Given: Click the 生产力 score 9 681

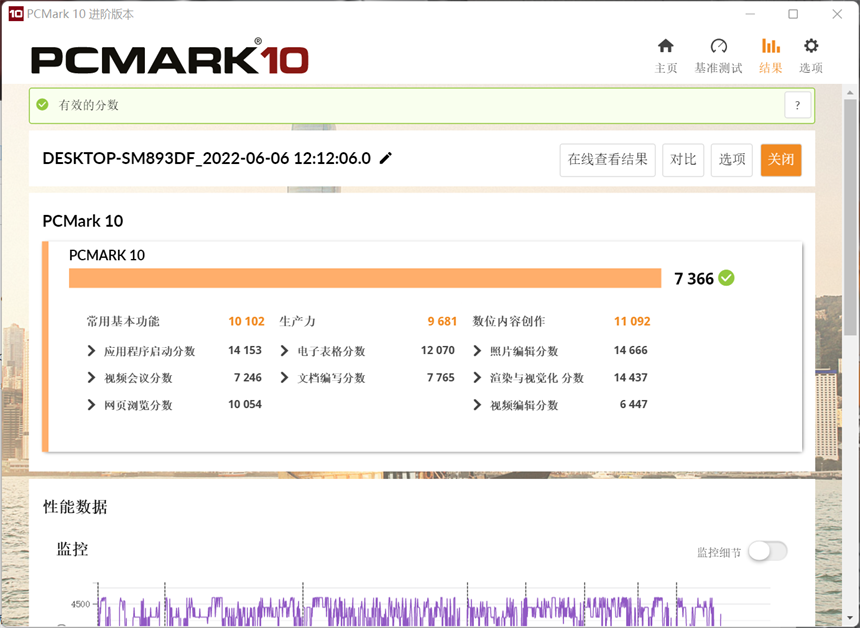Looking at the screenshot, I should click(442, 321).
